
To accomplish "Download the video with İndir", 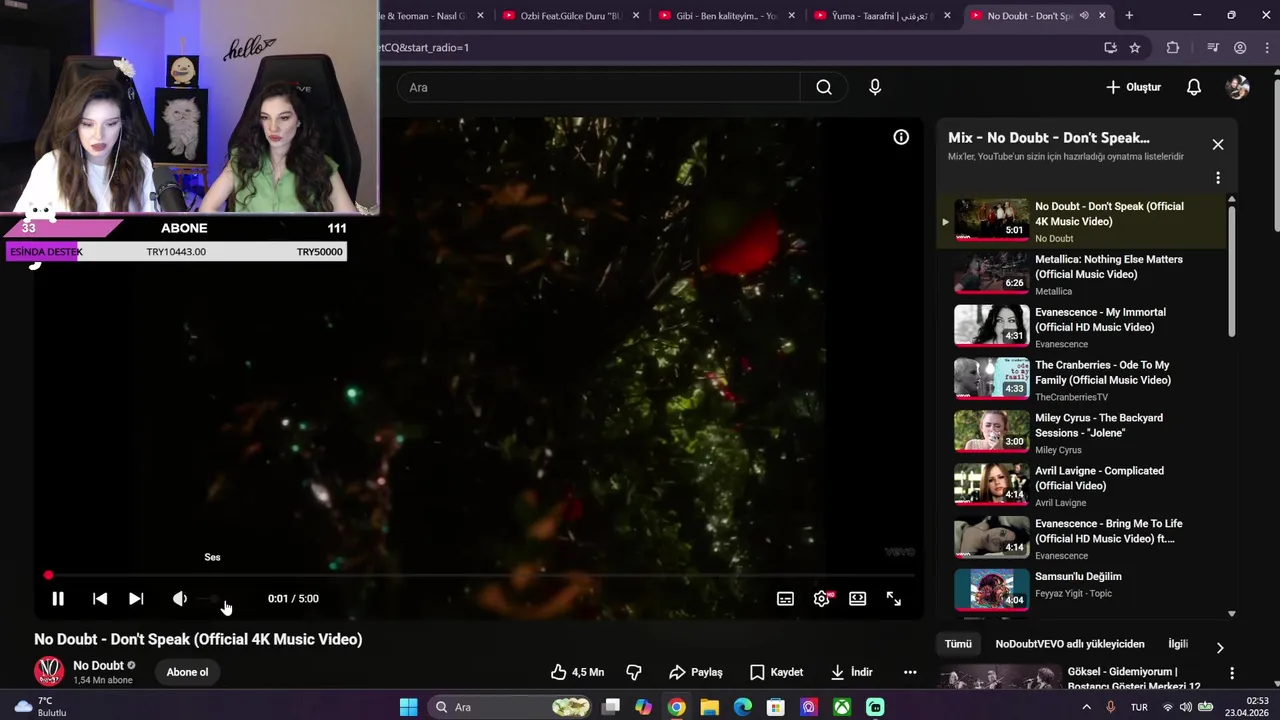I will [851, 672].
